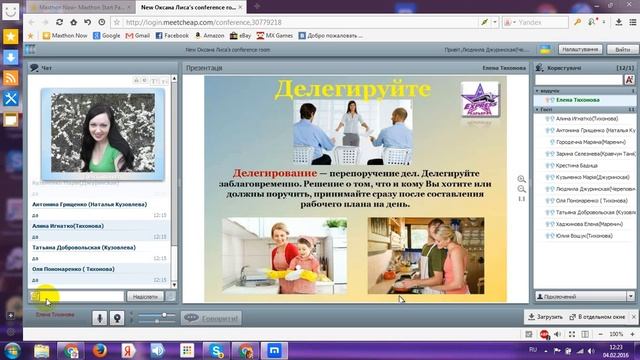Open the blue Downloads sidebar icon
The image size is (640, 360).
point(11,57)
